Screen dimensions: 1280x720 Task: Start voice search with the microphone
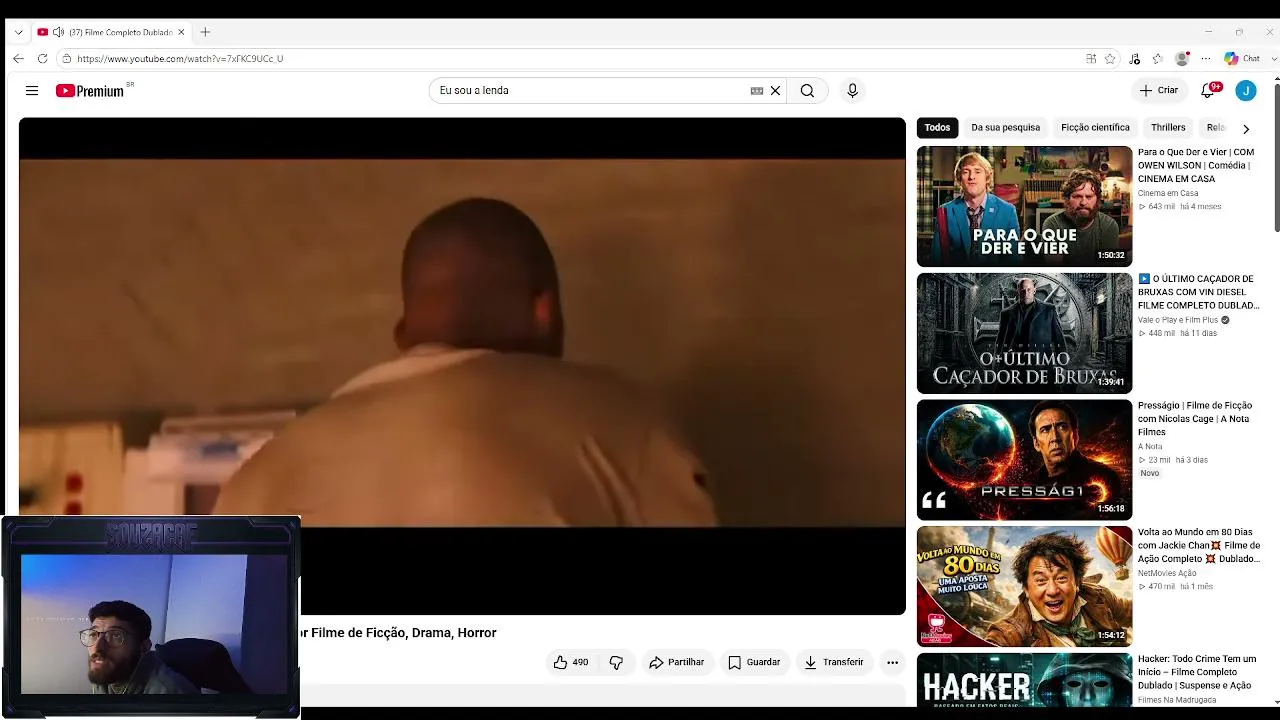852,91
